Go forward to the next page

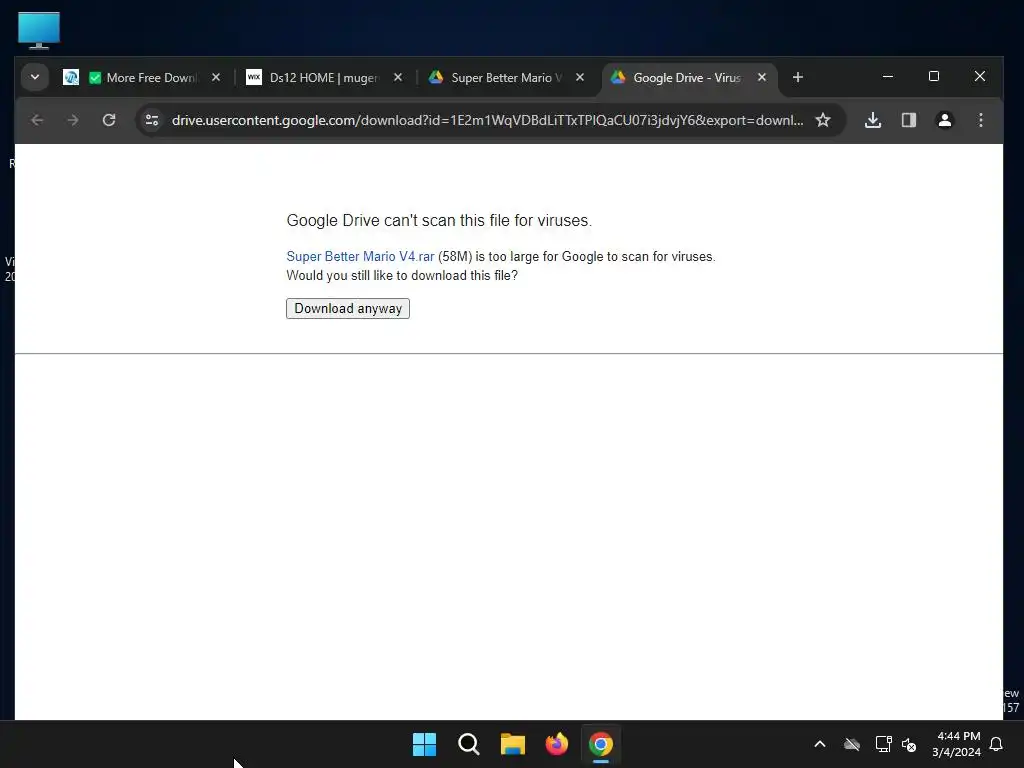(x=73, y=120)
